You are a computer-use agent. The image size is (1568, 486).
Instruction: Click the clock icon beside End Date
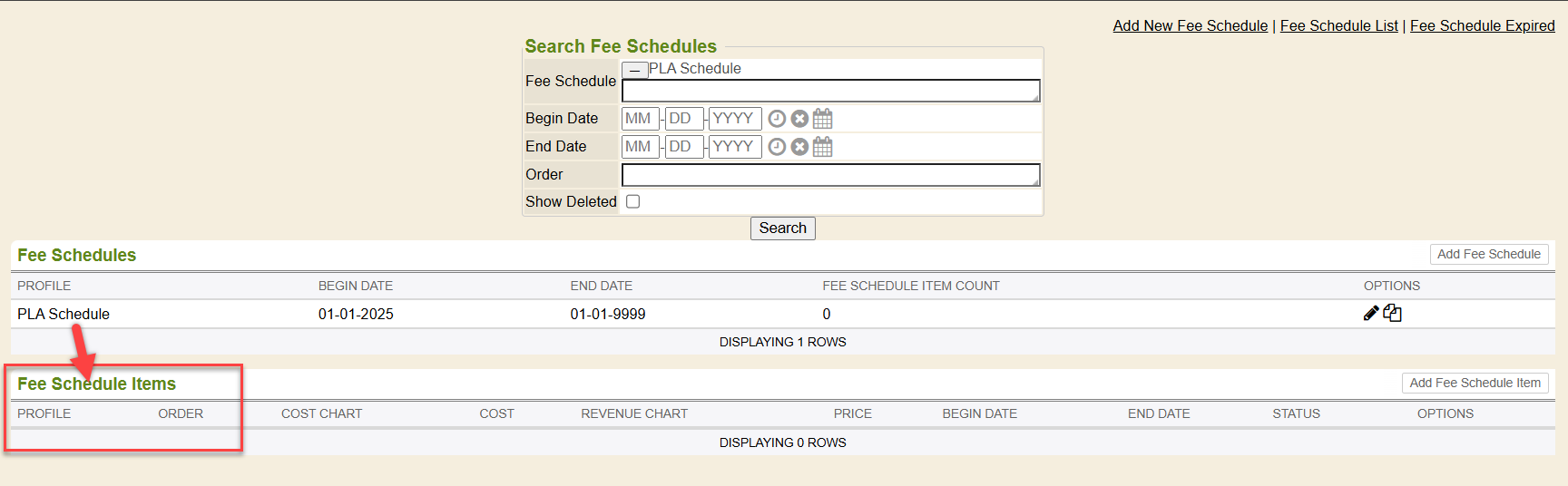point(777,147)
